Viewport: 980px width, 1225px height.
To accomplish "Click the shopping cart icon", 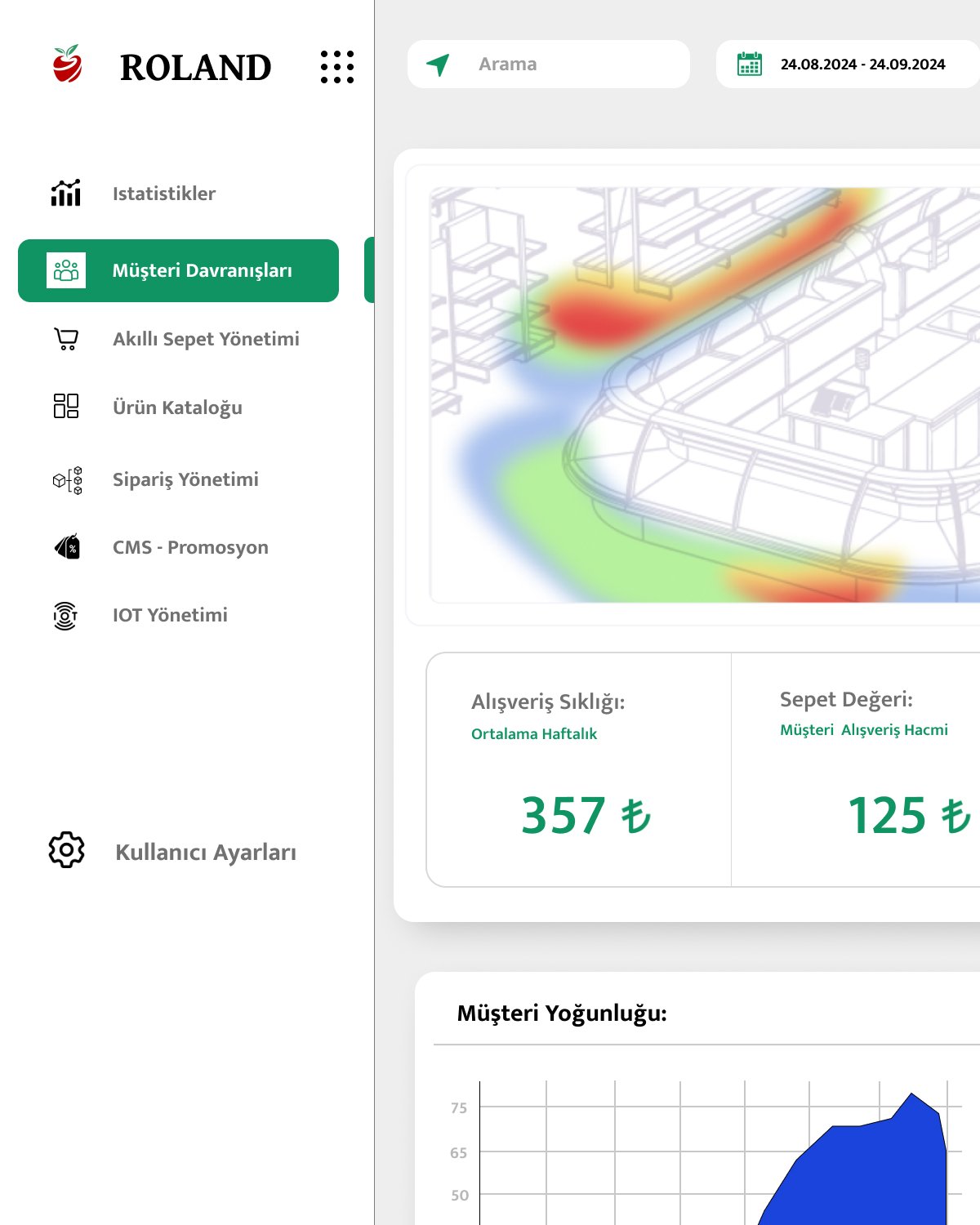I will (66, 339).
